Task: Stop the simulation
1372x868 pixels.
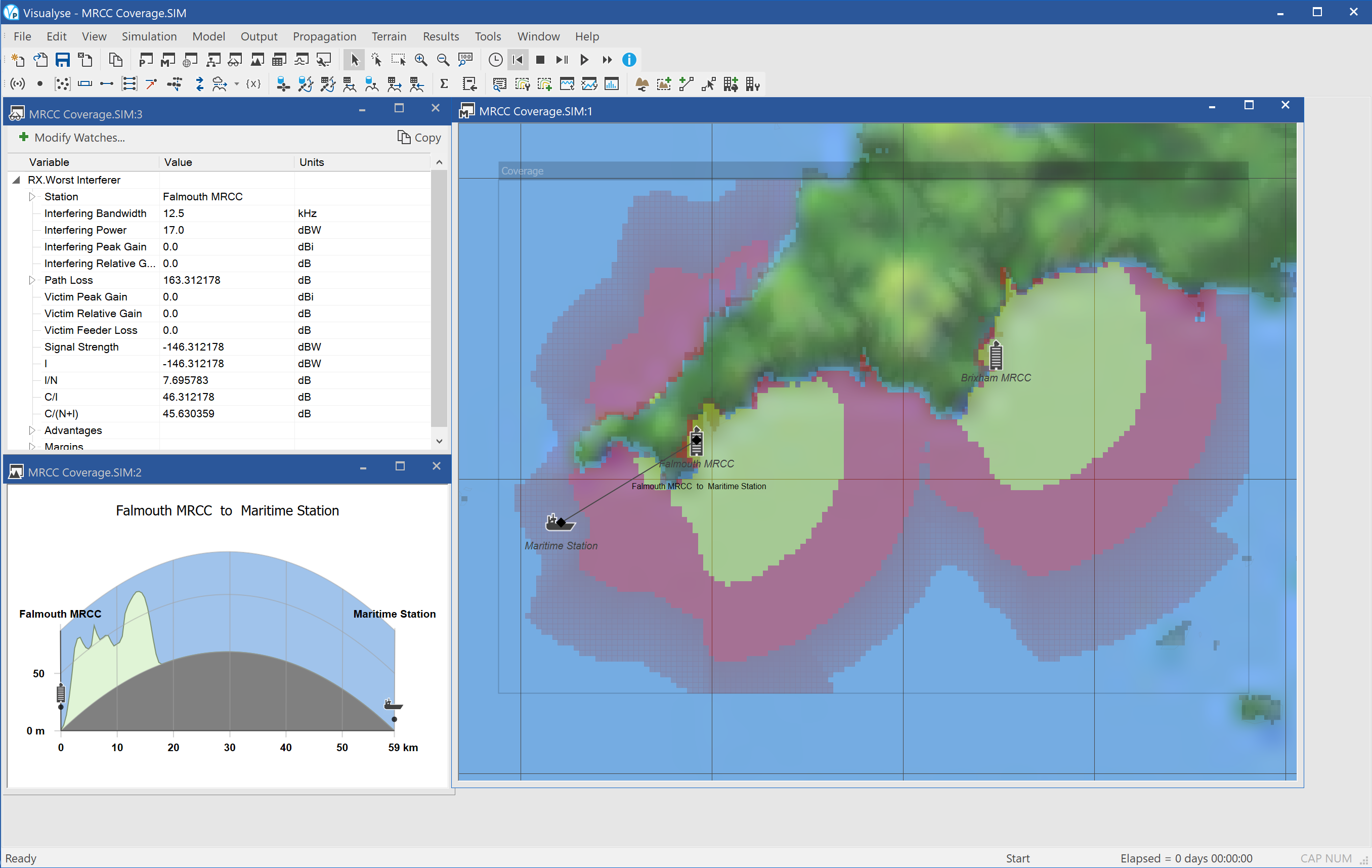Action: pos(540,60)
